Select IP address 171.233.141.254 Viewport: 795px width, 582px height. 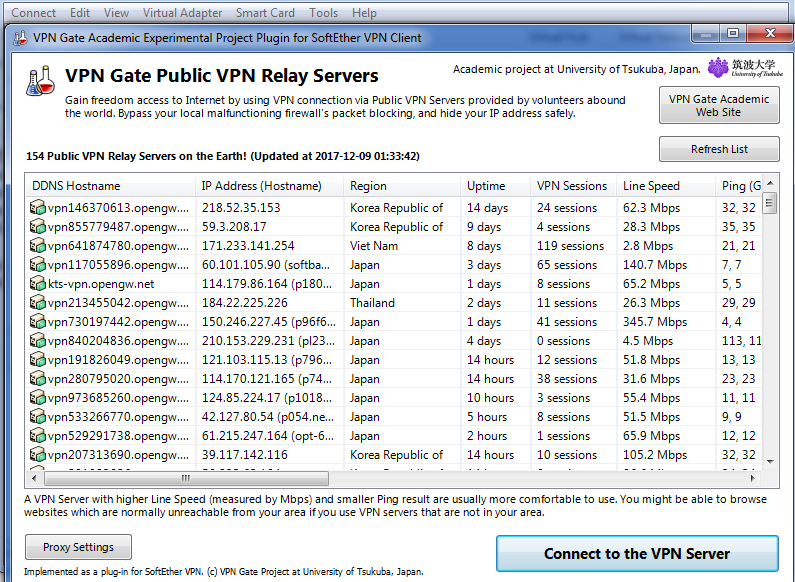click(248, 246)
